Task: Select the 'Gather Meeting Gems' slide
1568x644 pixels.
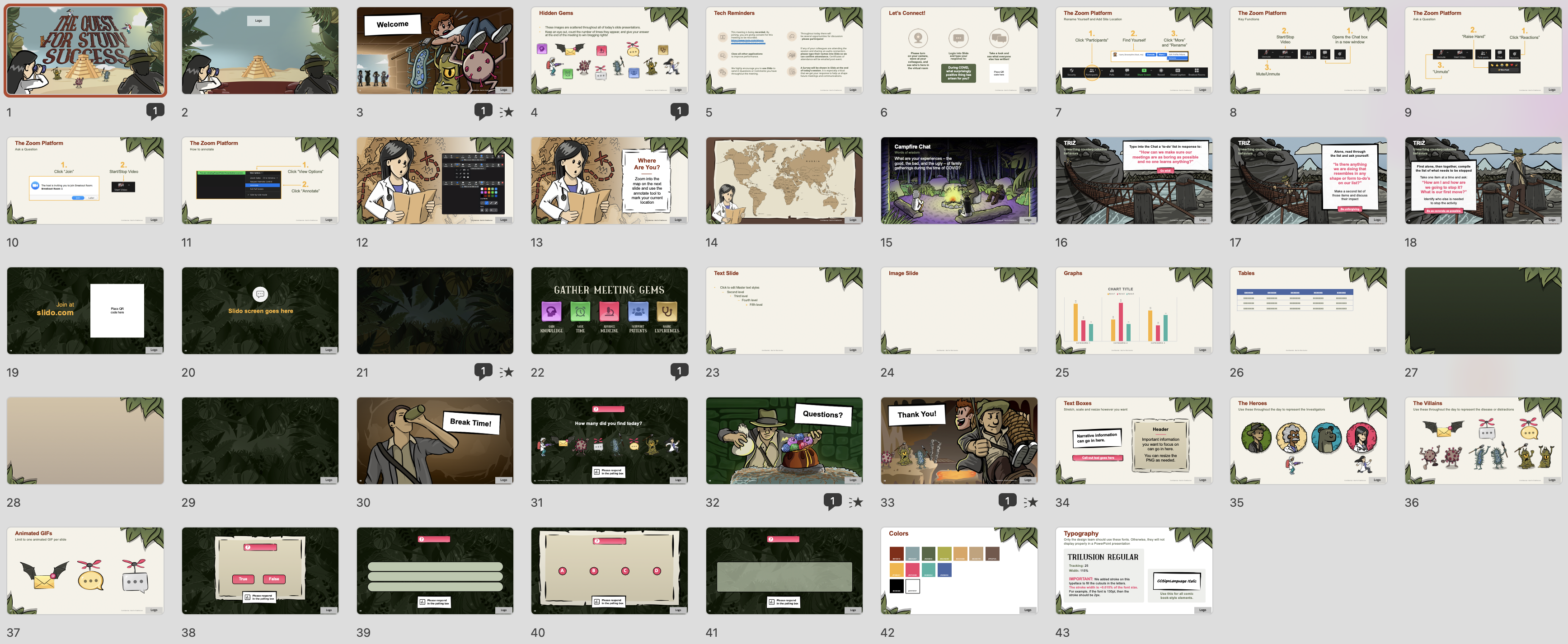Action: [609, 311]
